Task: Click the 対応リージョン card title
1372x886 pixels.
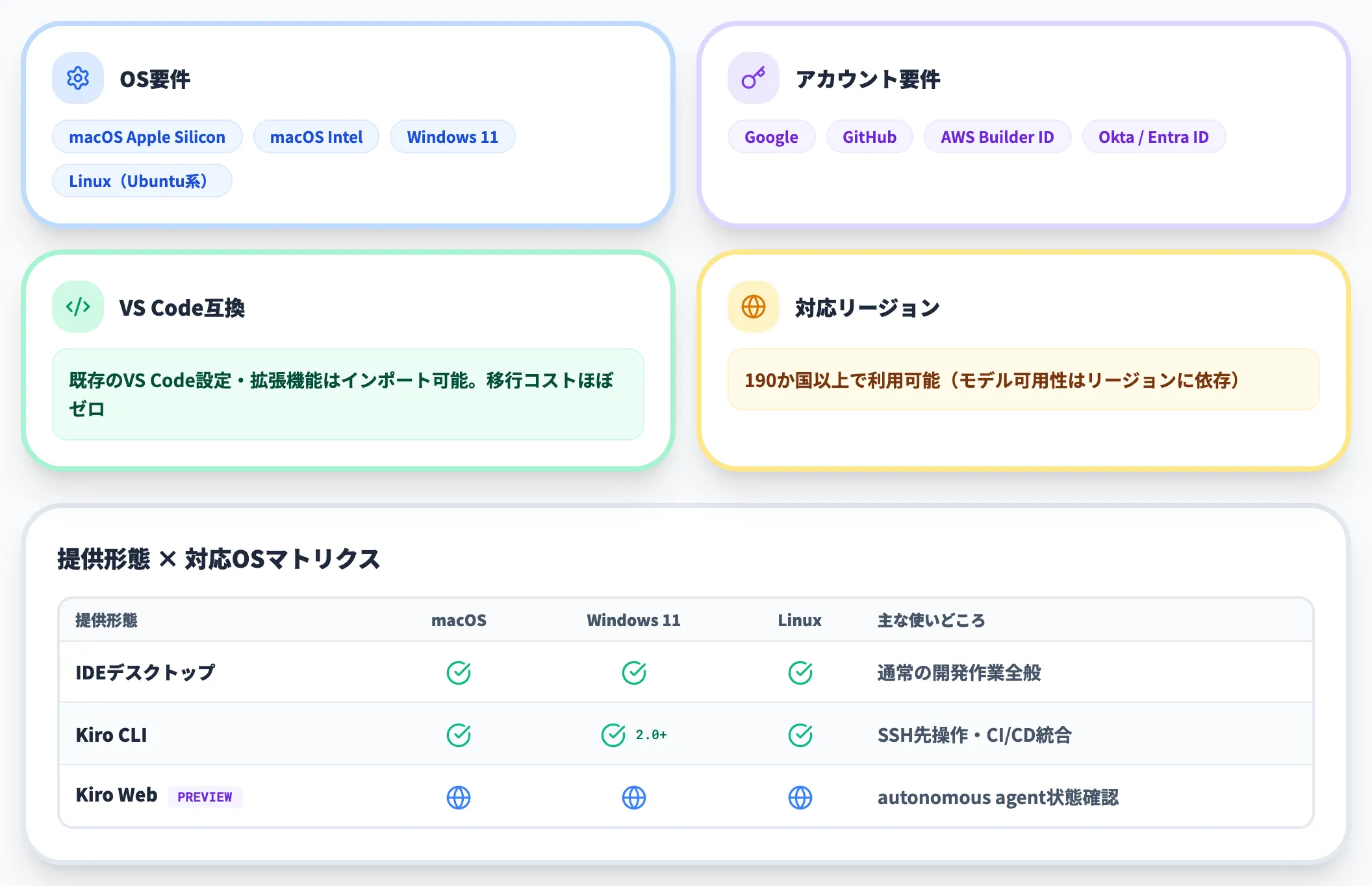Action: point(868,308)
